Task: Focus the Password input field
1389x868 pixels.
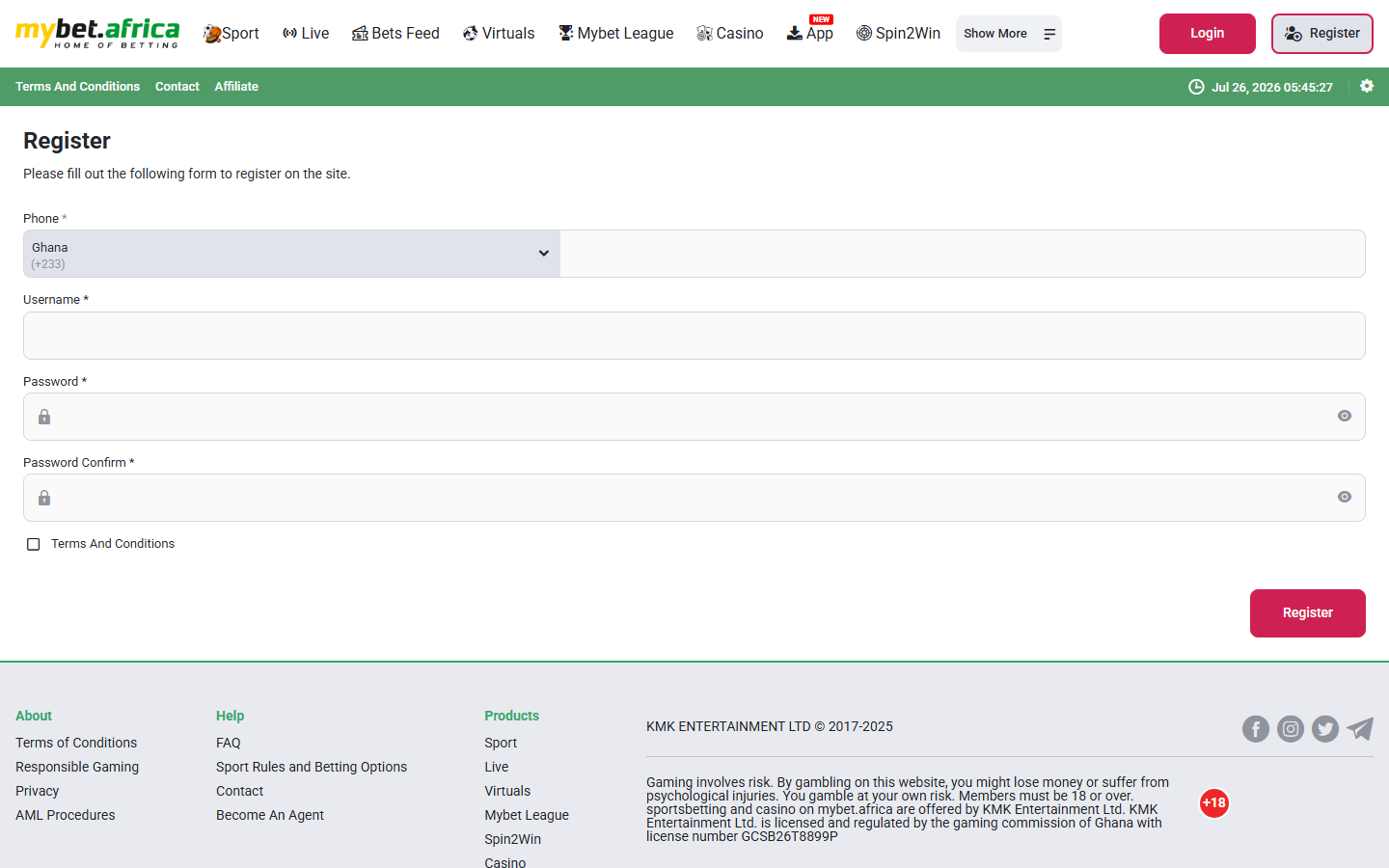Action: [694, 417]
